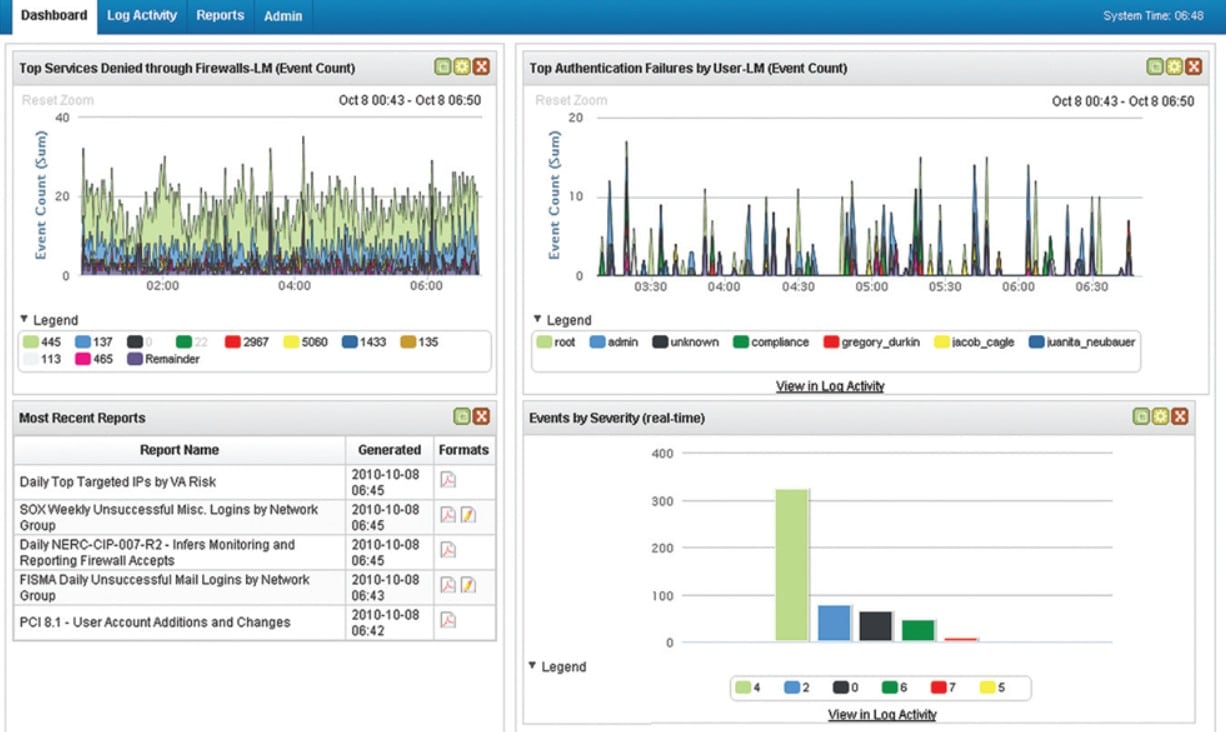1226x732 pixels.
Task: Click Reset Zoom in Top Services Denied chart
Action: [58, 100]
